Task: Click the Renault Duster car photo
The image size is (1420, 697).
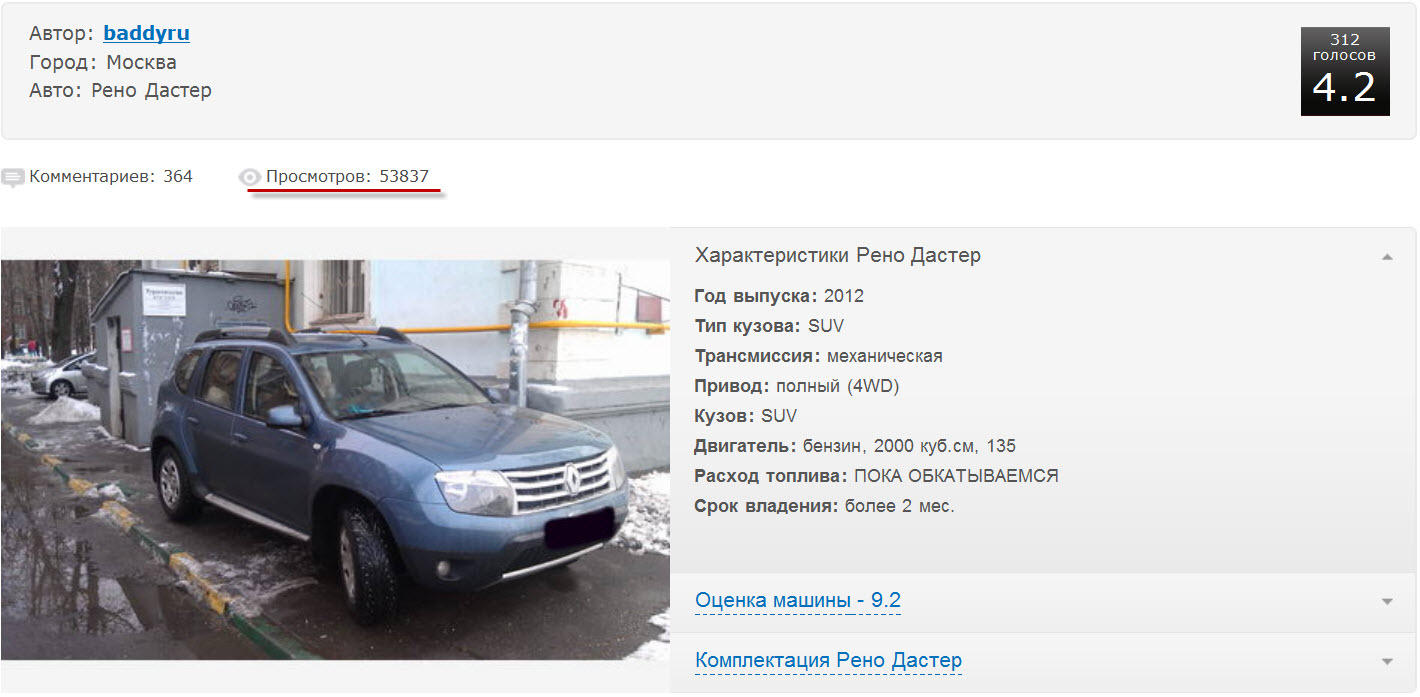Action: coord(335,460)
